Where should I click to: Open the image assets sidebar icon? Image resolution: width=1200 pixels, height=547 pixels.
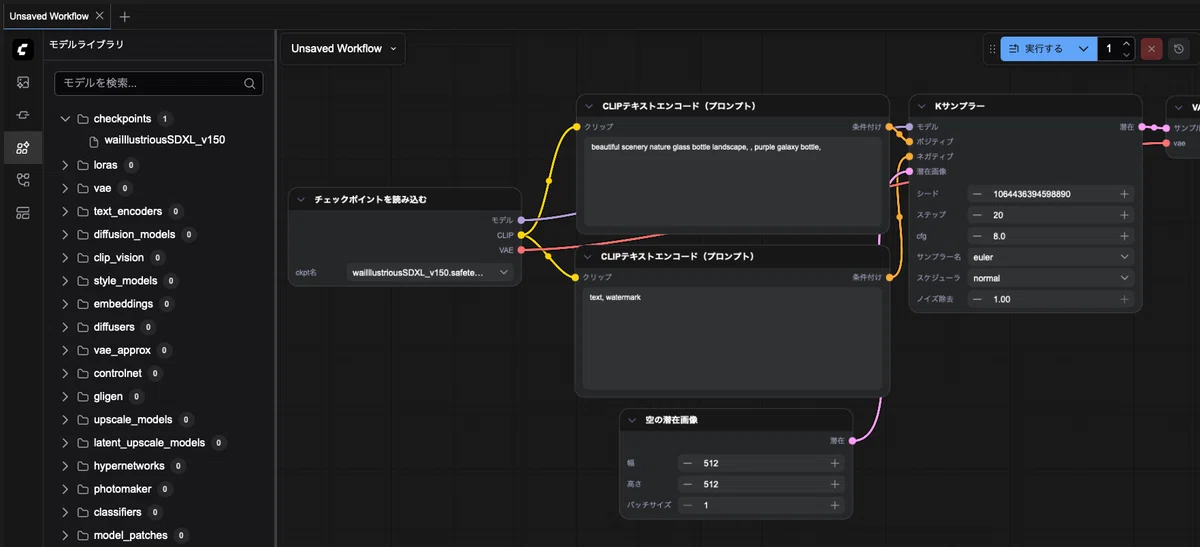tap(22, 82)
